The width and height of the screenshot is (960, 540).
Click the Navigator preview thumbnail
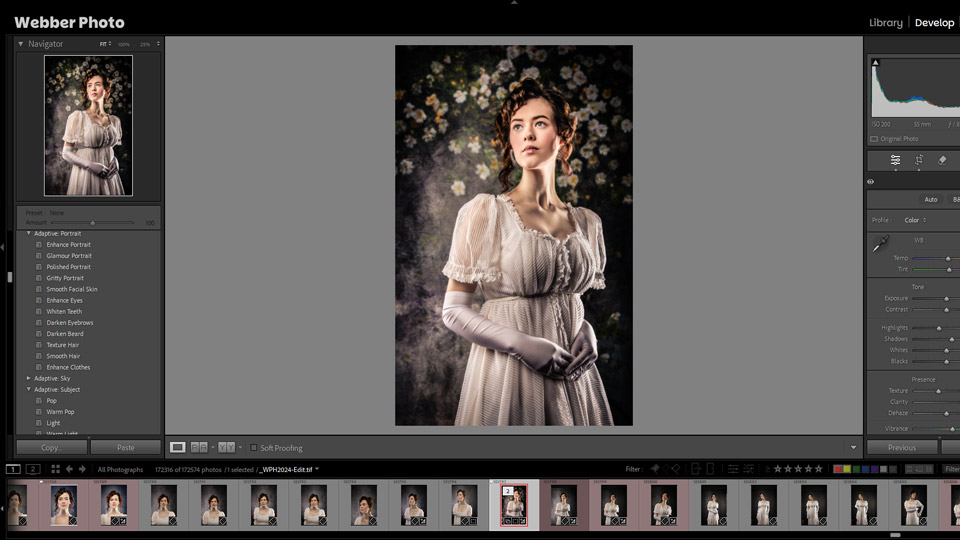tap(88, 126)
